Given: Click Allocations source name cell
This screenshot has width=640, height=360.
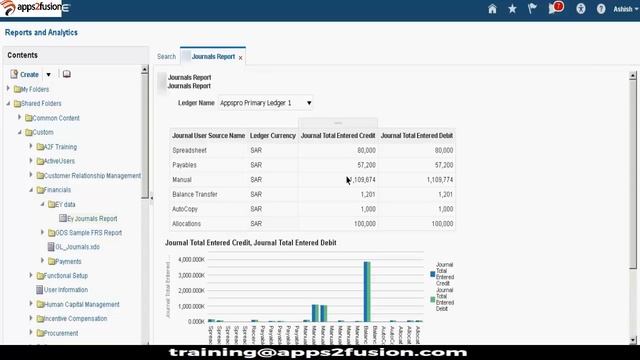Looking at the screenshot, I should pyautogui.click(x=186, y=224).
